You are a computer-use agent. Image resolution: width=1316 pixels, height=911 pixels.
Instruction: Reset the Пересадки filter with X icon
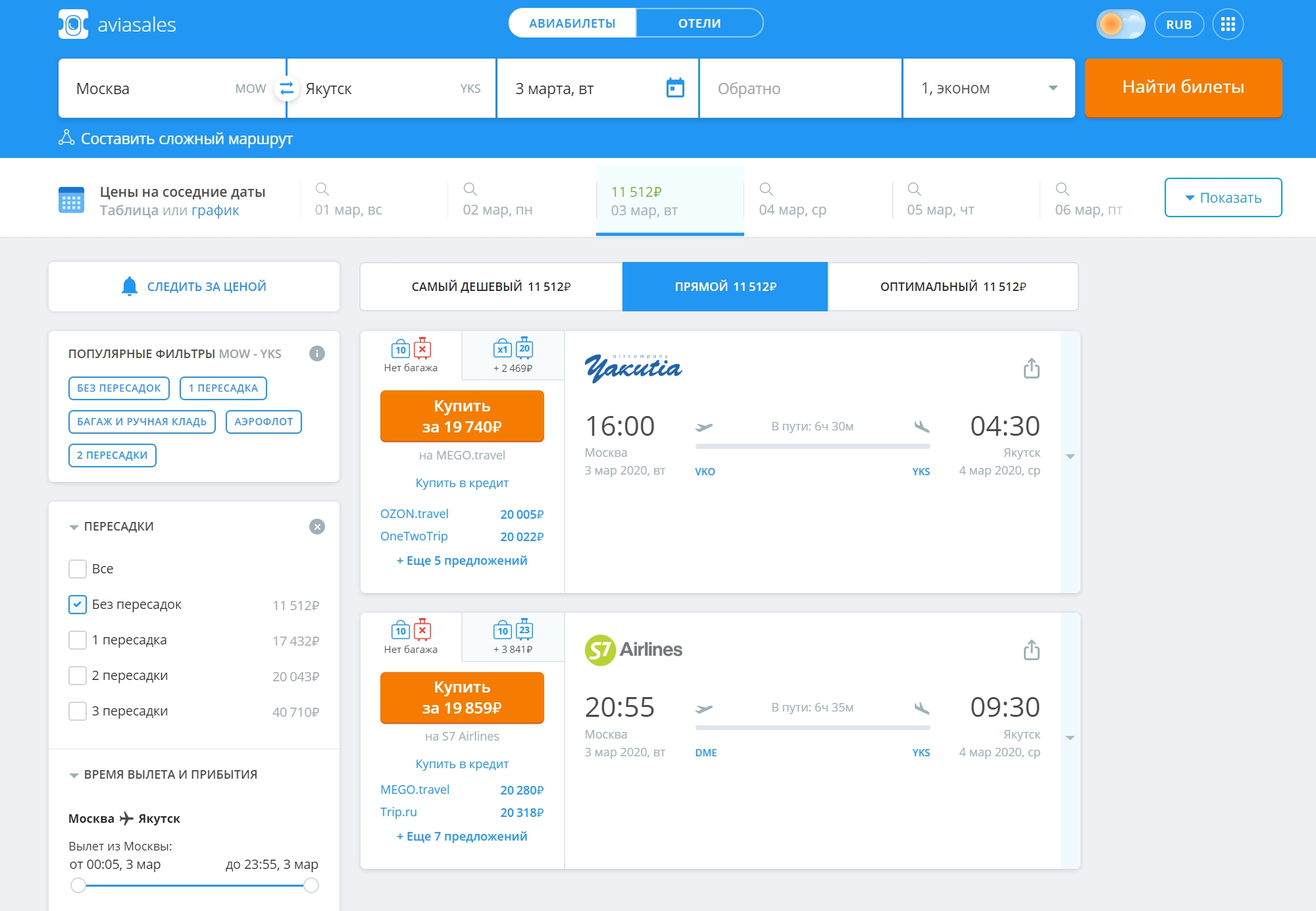(x=317, y=527)
